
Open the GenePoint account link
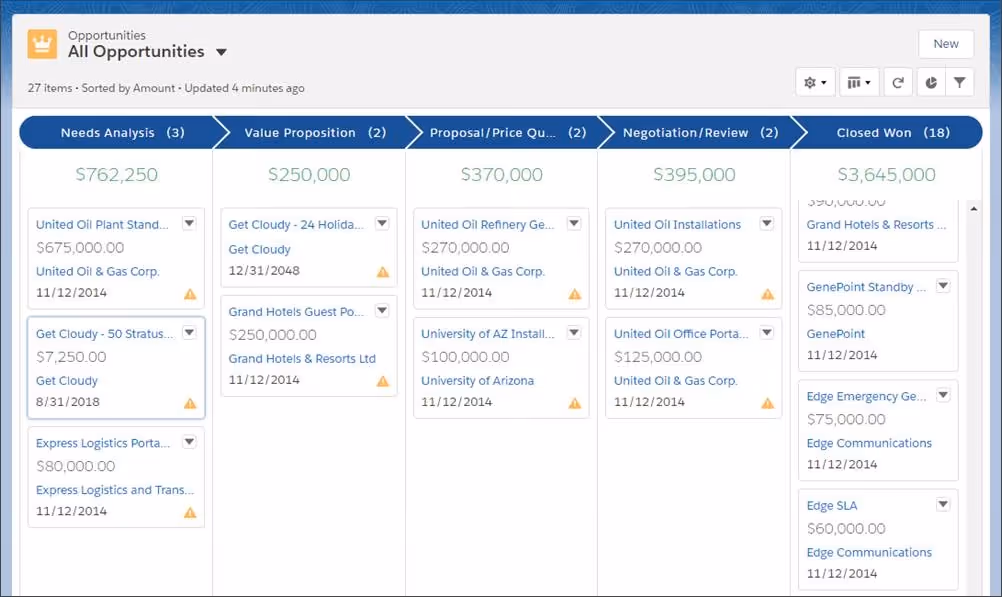click(x=834, y=333)
